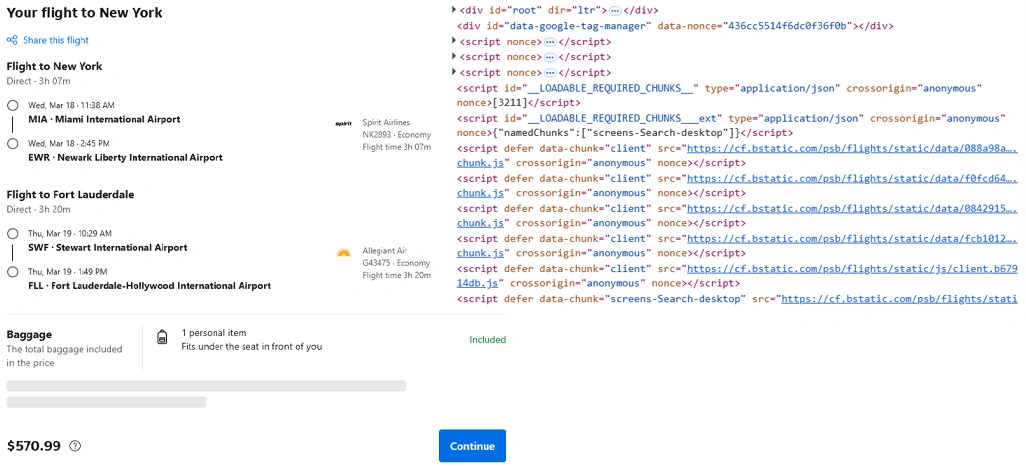Click FLL · Fort Lauderdale-Hollywood International Airport
1026x466 pixels.
tap(149, 286)
